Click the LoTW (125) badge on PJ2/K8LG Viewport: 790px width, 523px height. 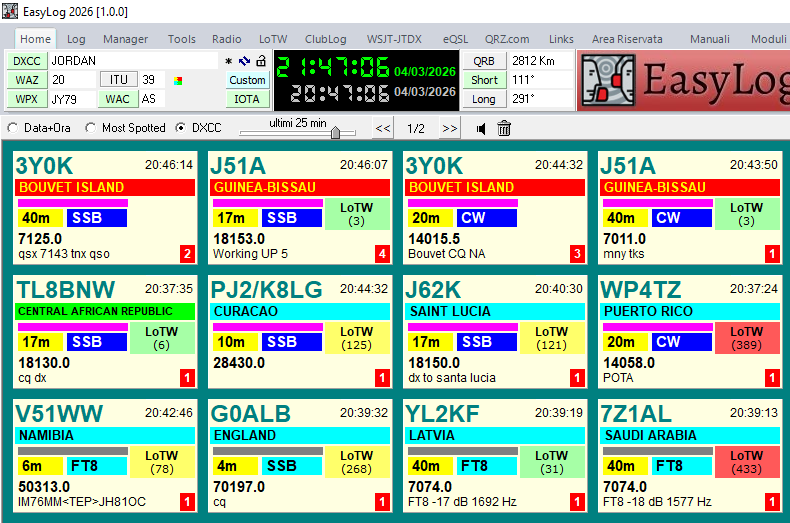tap(357, 338)
